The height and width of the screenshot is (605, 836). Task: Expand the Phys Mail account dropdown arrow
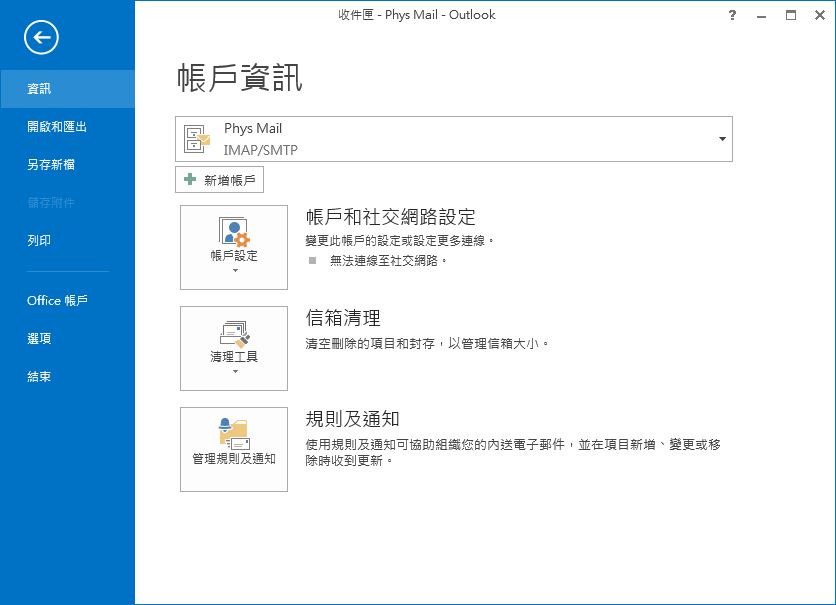(722, 139)
